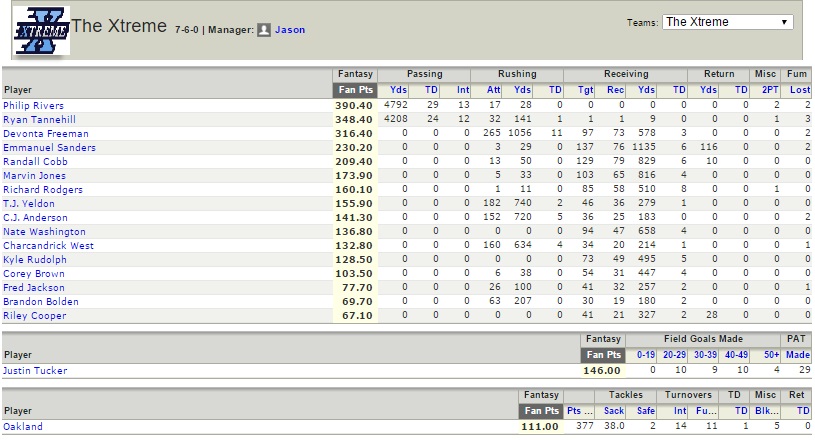Open Marvin Jones player page

(34, 176)
